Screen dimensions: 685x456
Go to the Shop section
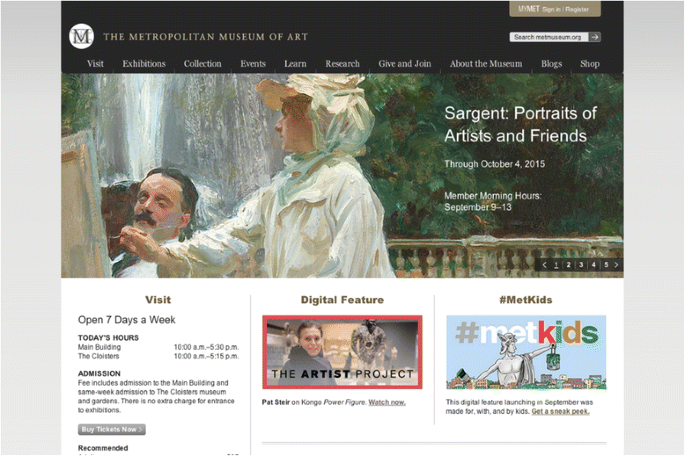589,64
